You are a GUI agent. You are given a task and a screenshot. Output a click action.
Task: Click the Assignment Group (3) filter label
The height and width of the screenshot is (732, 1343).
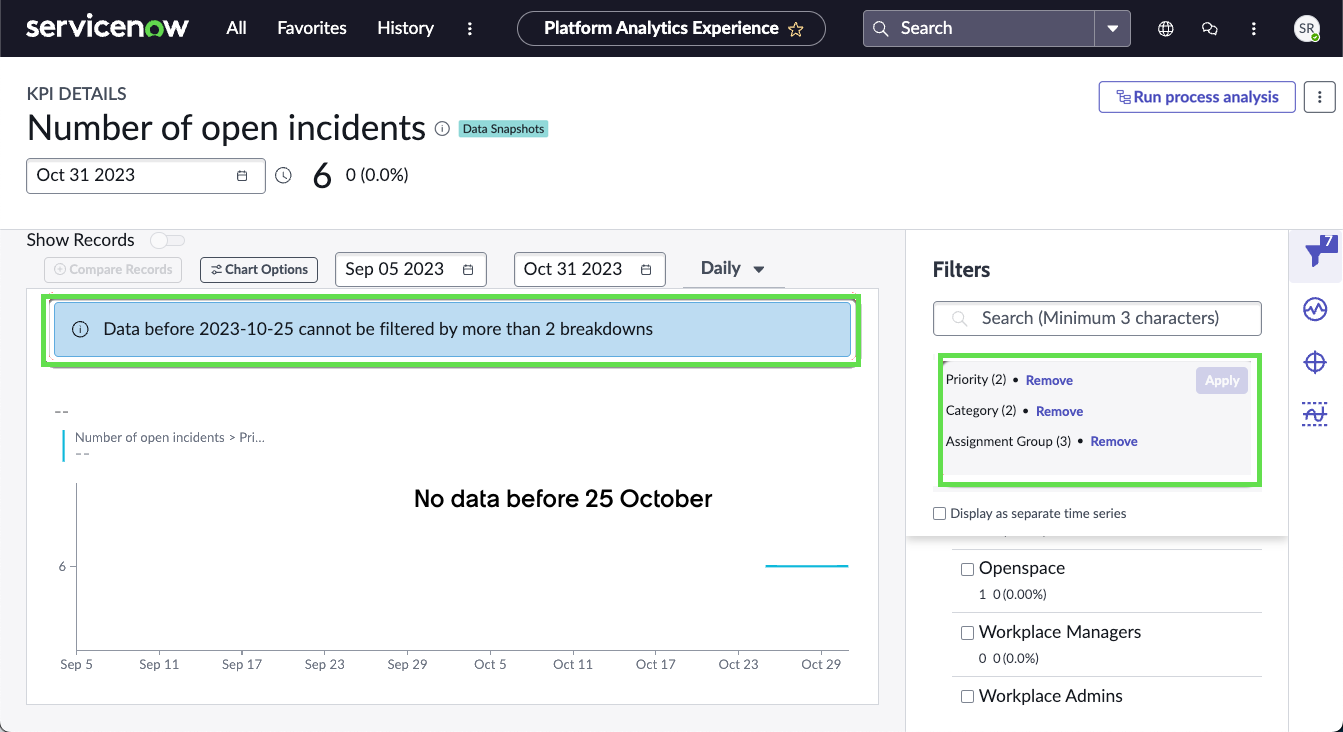tap(1008, 441)
